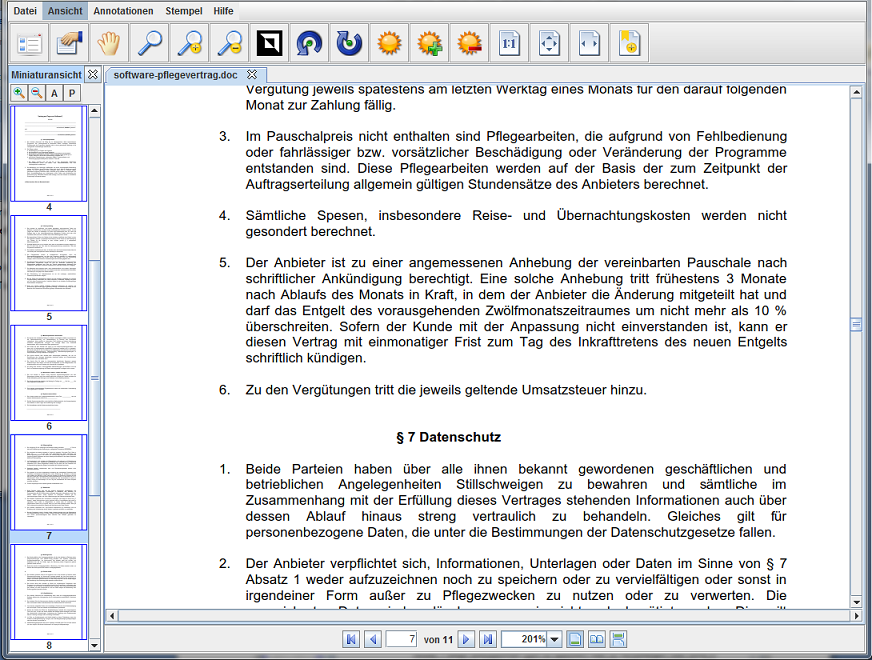Click document vertical scrollbar handle
This screenshot has height=660, width=872.
[856, 325]
